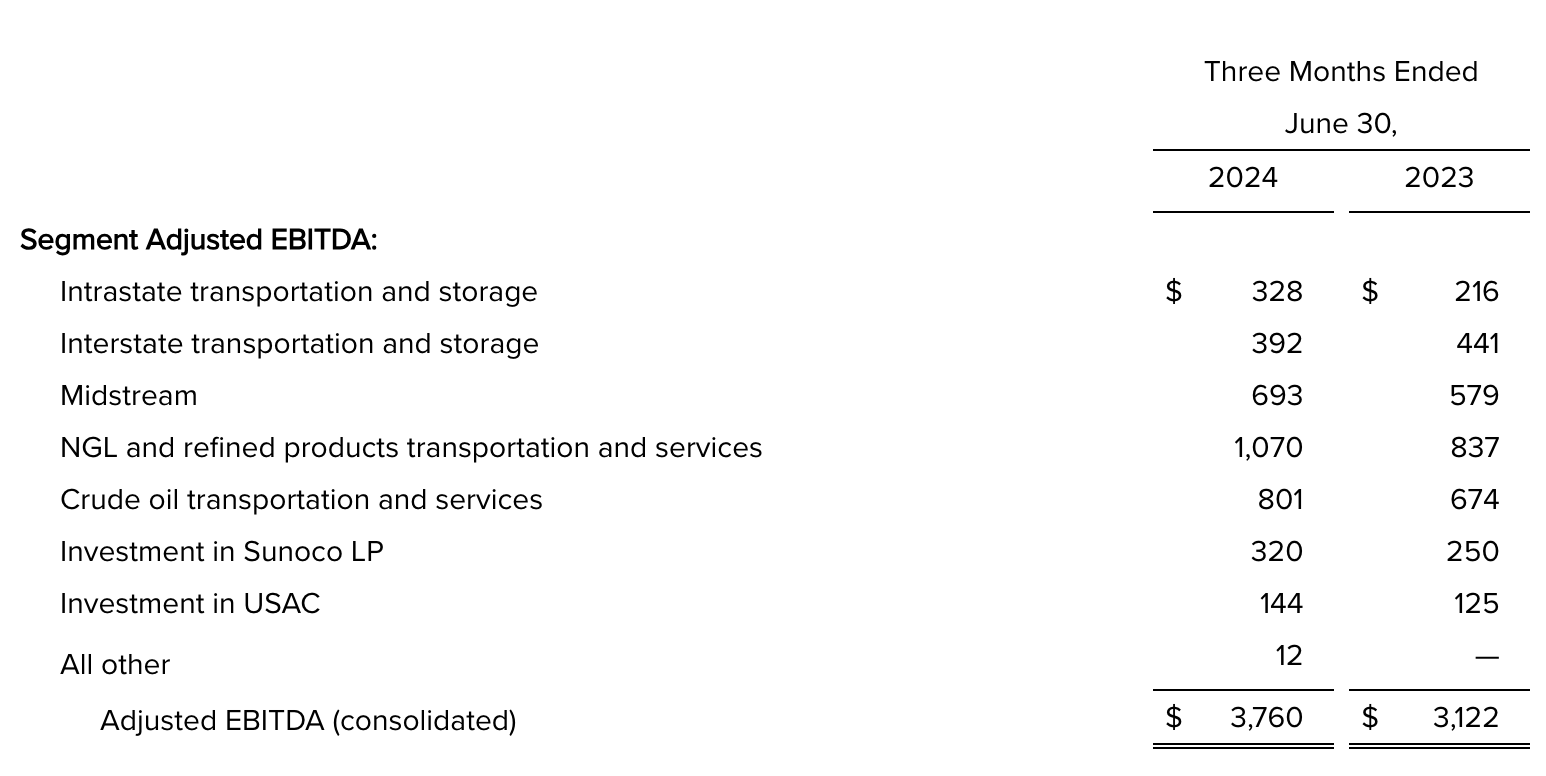
Task: Select the Intrastate transportation and storage label
Action: pos(298,292)
